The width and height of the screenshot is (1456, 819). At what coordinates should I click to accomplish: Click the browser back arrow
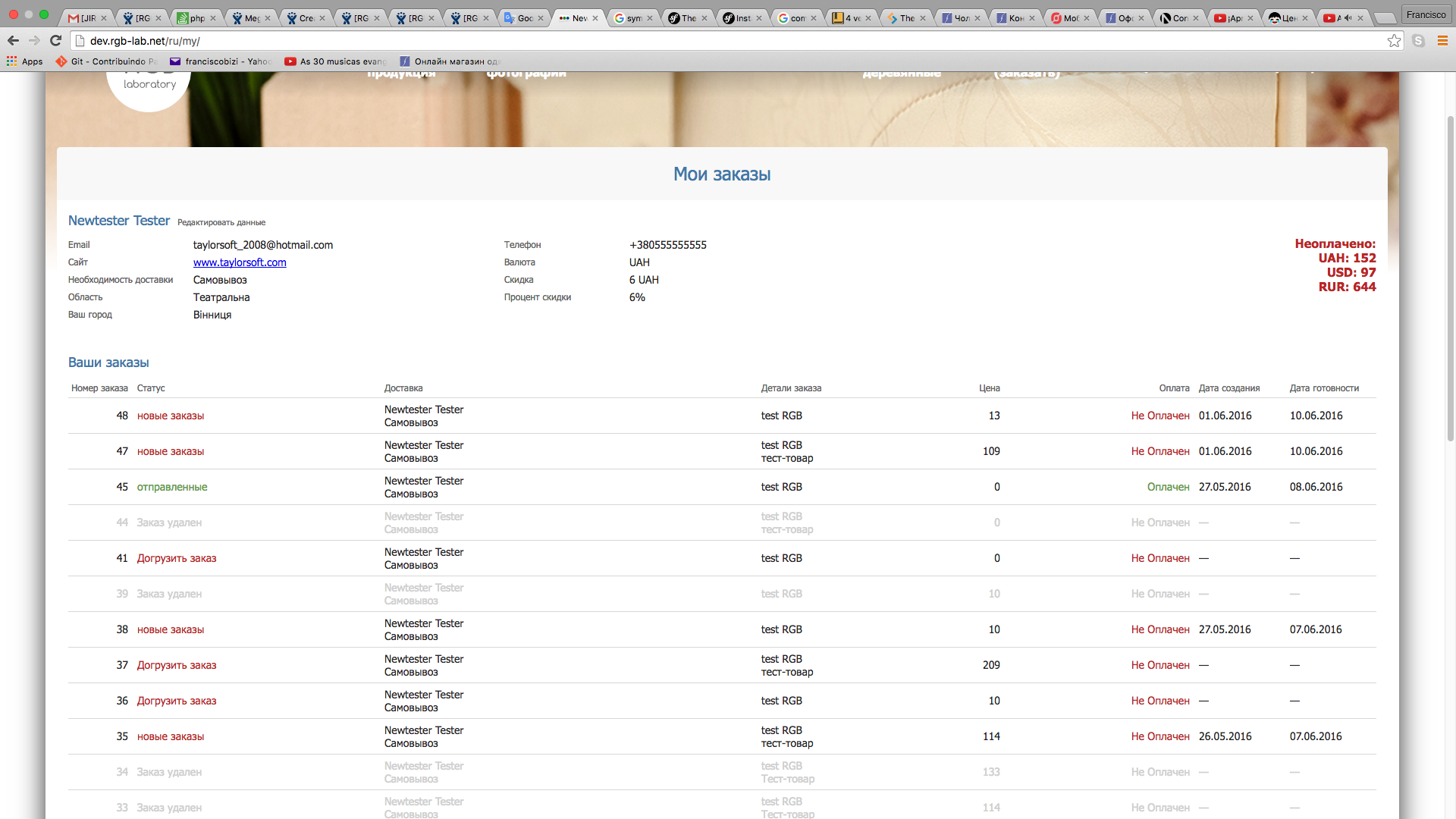(13, 41)
